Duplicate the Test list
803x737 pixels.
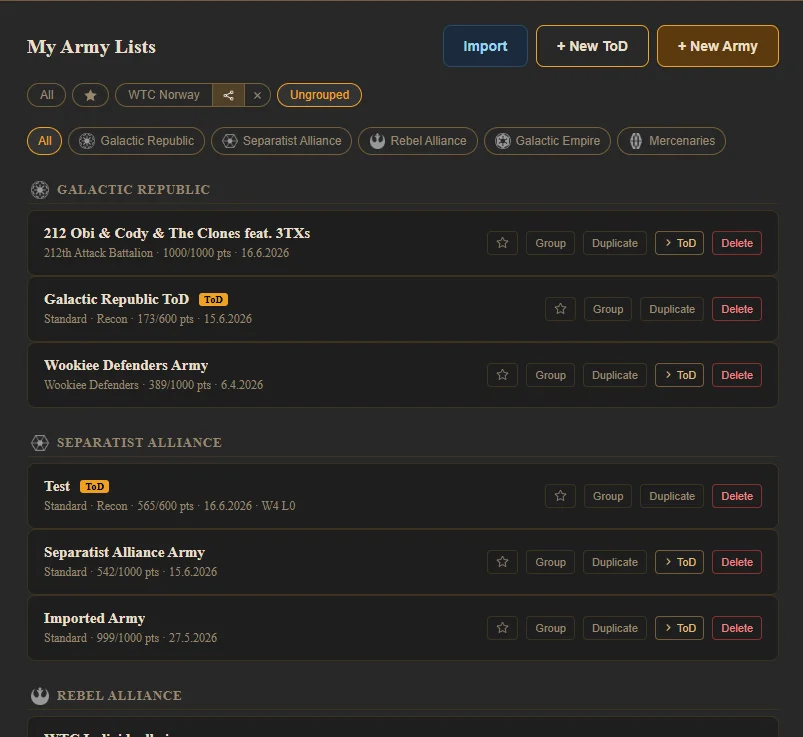(672, 496)
